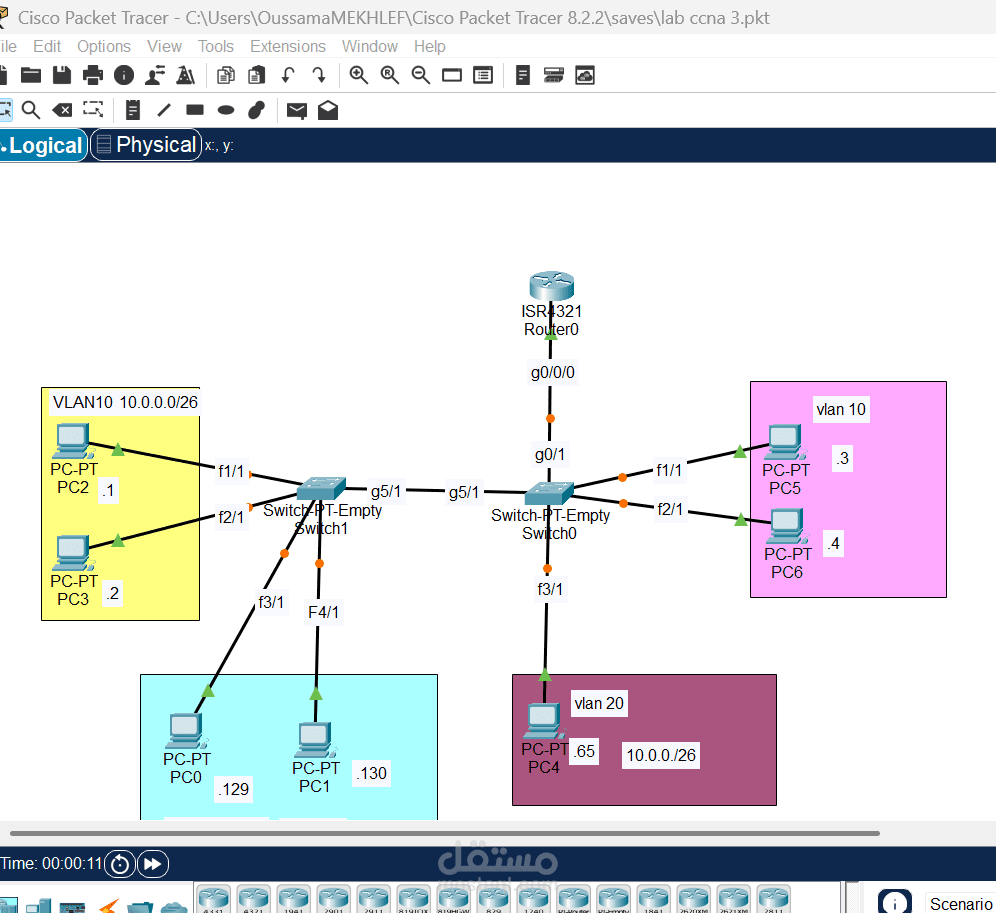Viewport: 996px width, 913px height.
Task: Click the Copy icon in the toolbar
Action: pos(225,75)
